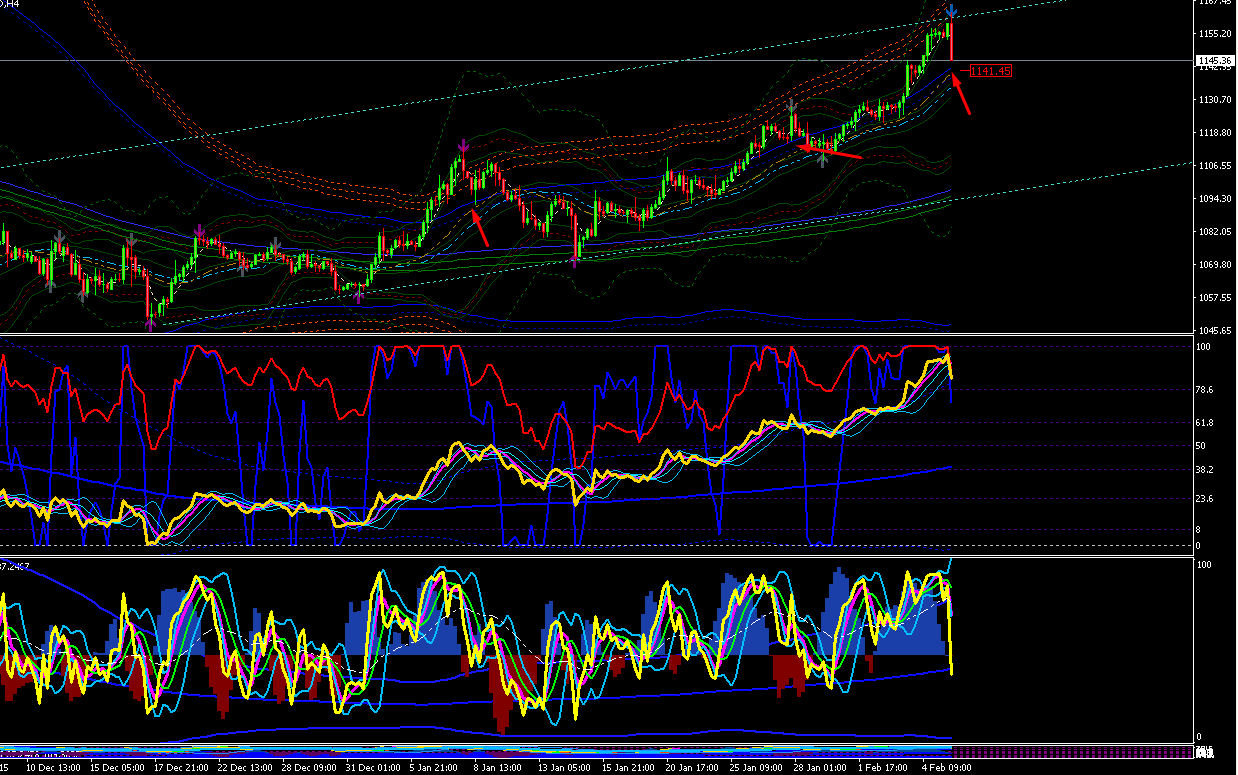Viewport: 1238px width, 775px height.
Task: Select the red 1141.45 price label
Action: [x=991, y=71]
